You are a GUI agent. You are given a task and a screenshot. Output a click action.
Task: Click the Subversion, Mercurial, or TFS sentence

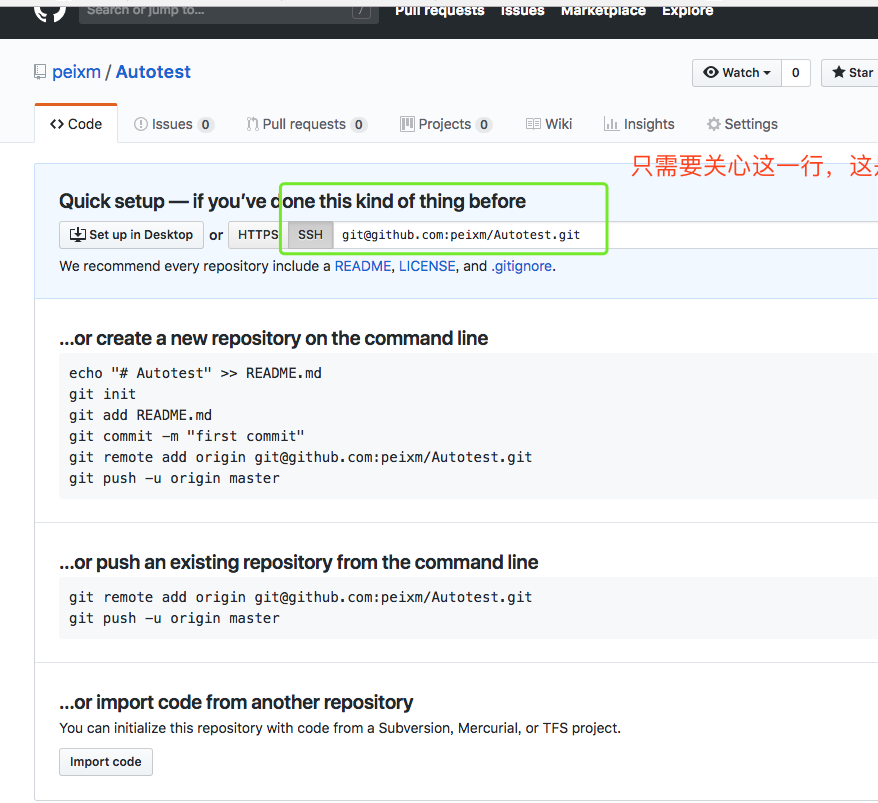(340, 728)
